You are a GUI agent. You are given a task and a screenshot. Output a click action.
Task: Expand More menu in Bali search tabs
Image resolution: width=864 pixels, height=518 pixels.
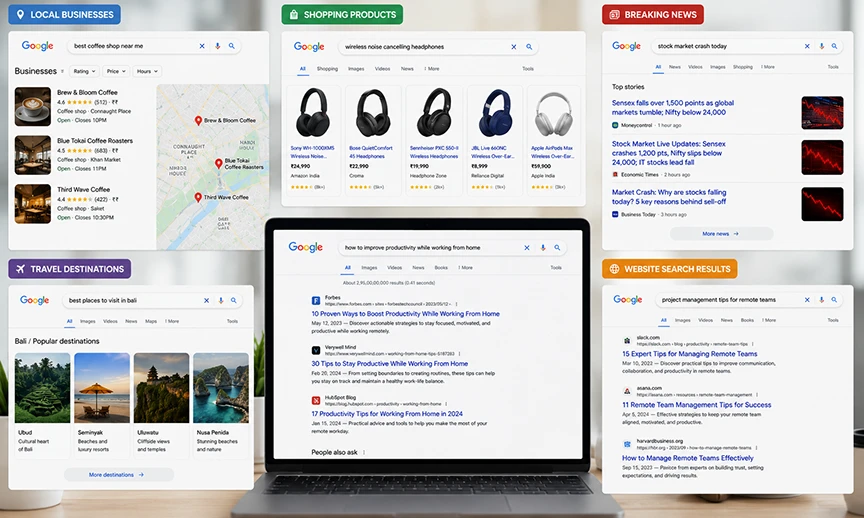[172, 321]
